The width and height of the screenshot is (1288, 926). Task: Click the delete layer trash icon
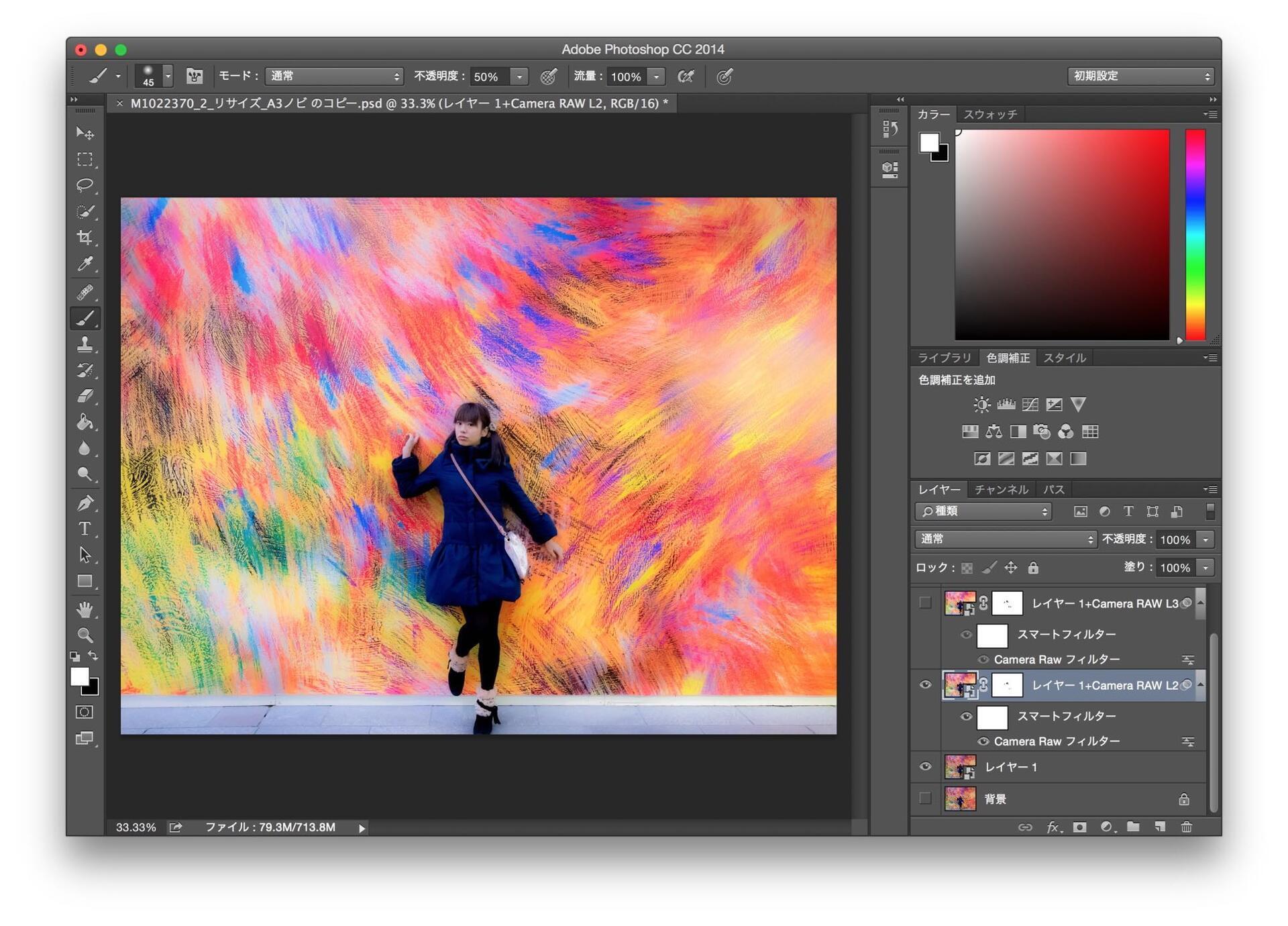[1186, 827]
